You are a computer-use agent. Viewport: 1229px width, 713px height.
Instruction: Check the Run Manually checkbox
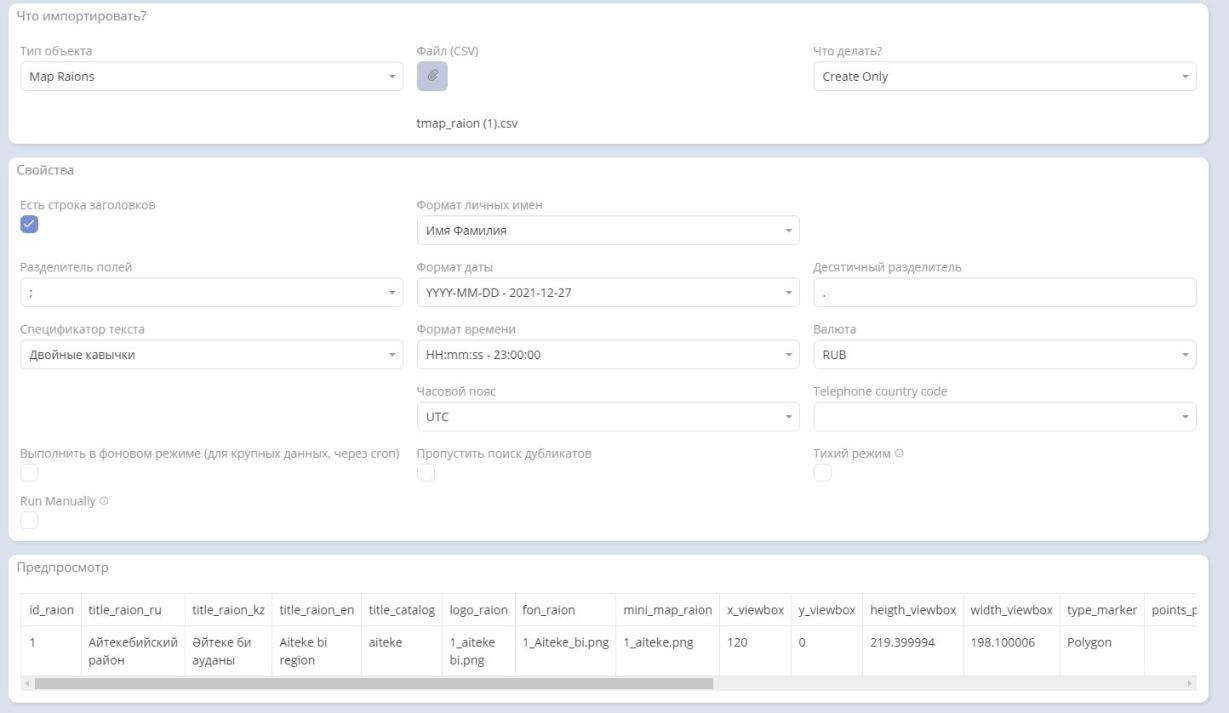[x=29, y=520]
